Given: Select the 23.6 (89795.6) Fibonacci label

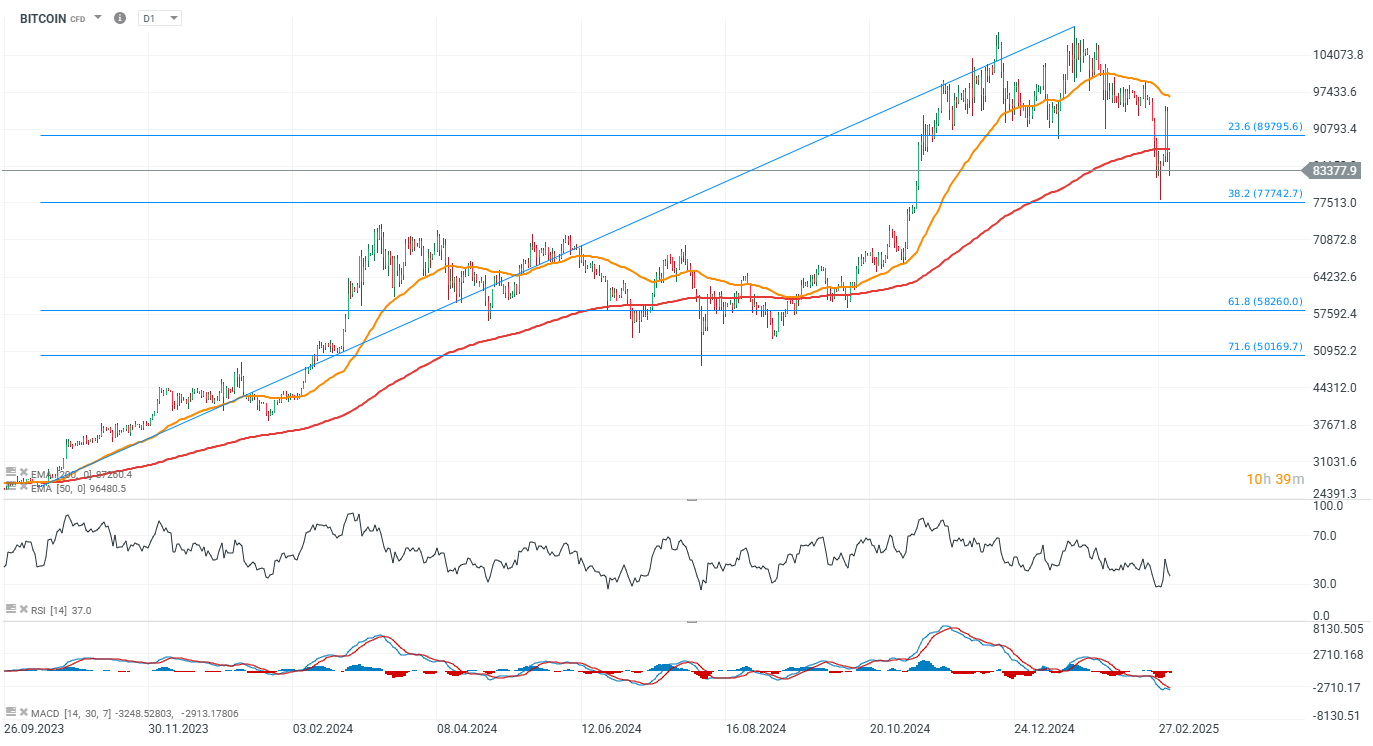Looking at the screenshot, I should (x=1265, y=127).
